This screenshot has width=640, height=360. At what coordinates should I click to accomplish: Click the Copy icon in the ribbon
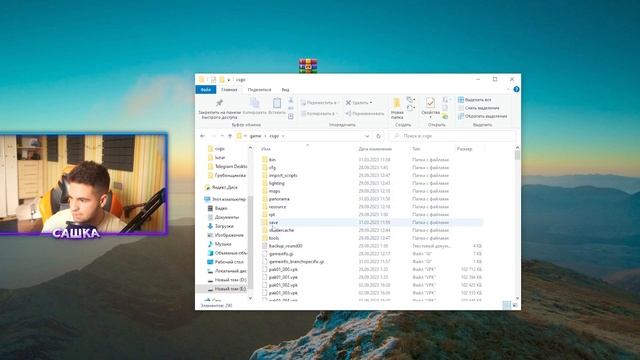pos(255,103)
